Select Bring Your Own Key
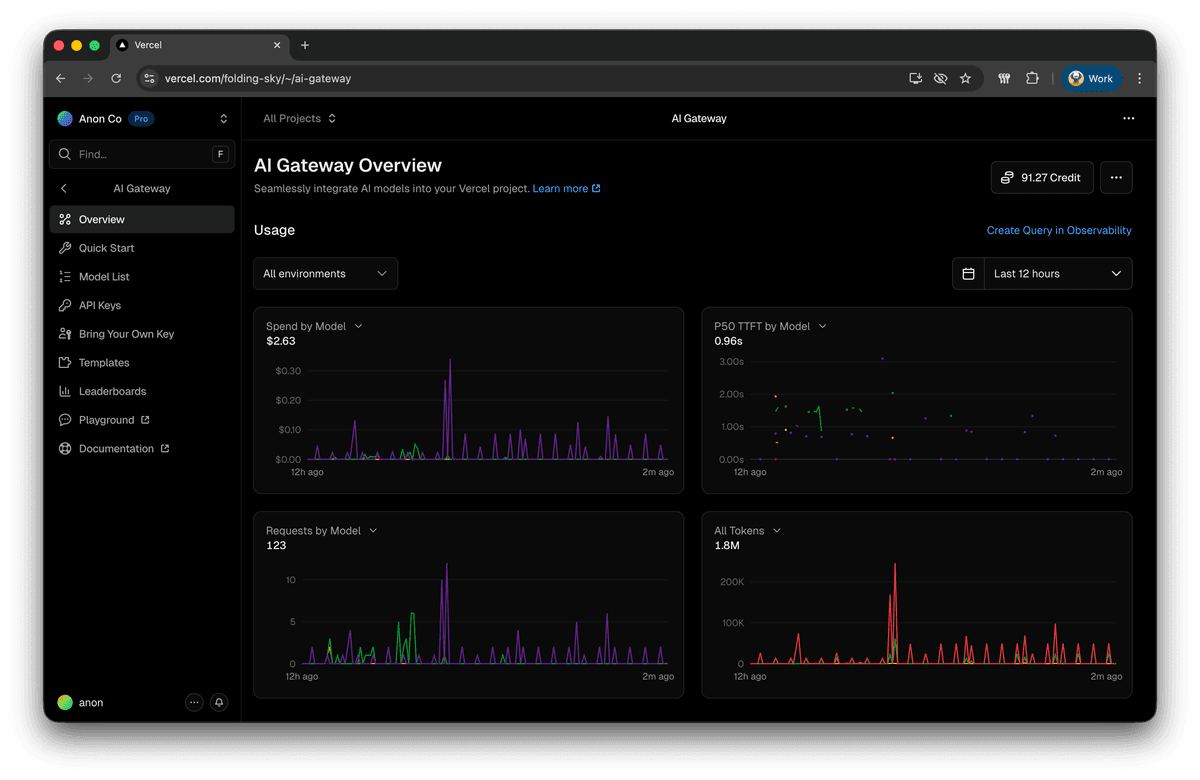The height and width of the screenshot is (780, 1200). pyautogui.click(x=125, y=333)
